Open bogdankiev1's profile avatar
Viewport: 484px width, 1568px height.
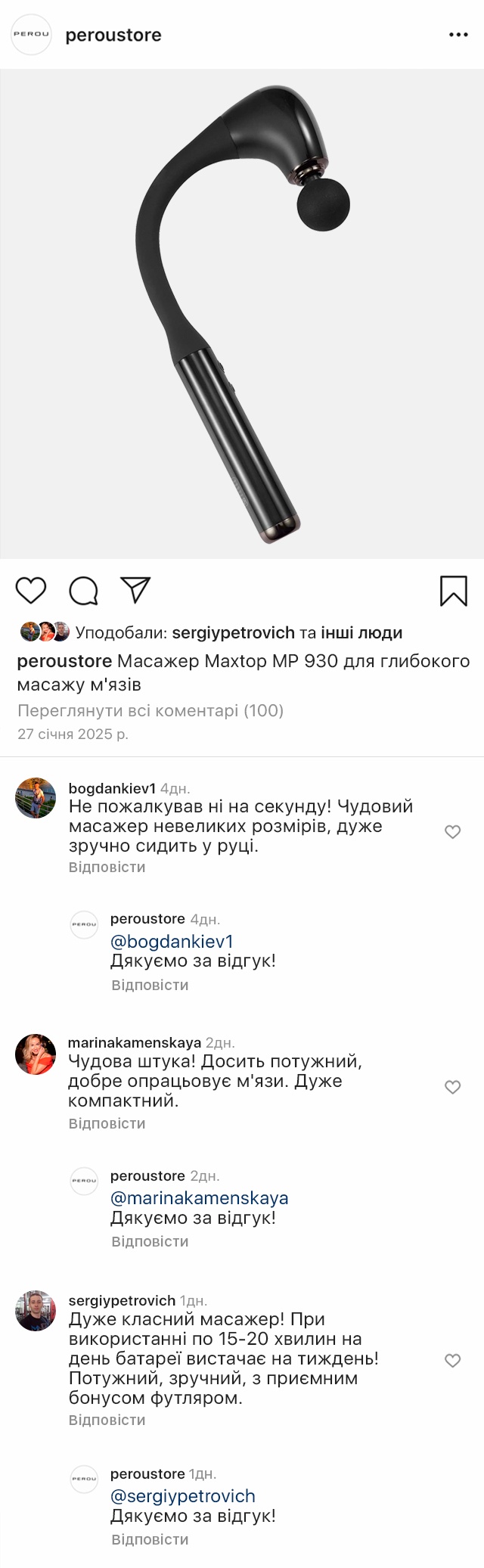(x=36, y=798)
